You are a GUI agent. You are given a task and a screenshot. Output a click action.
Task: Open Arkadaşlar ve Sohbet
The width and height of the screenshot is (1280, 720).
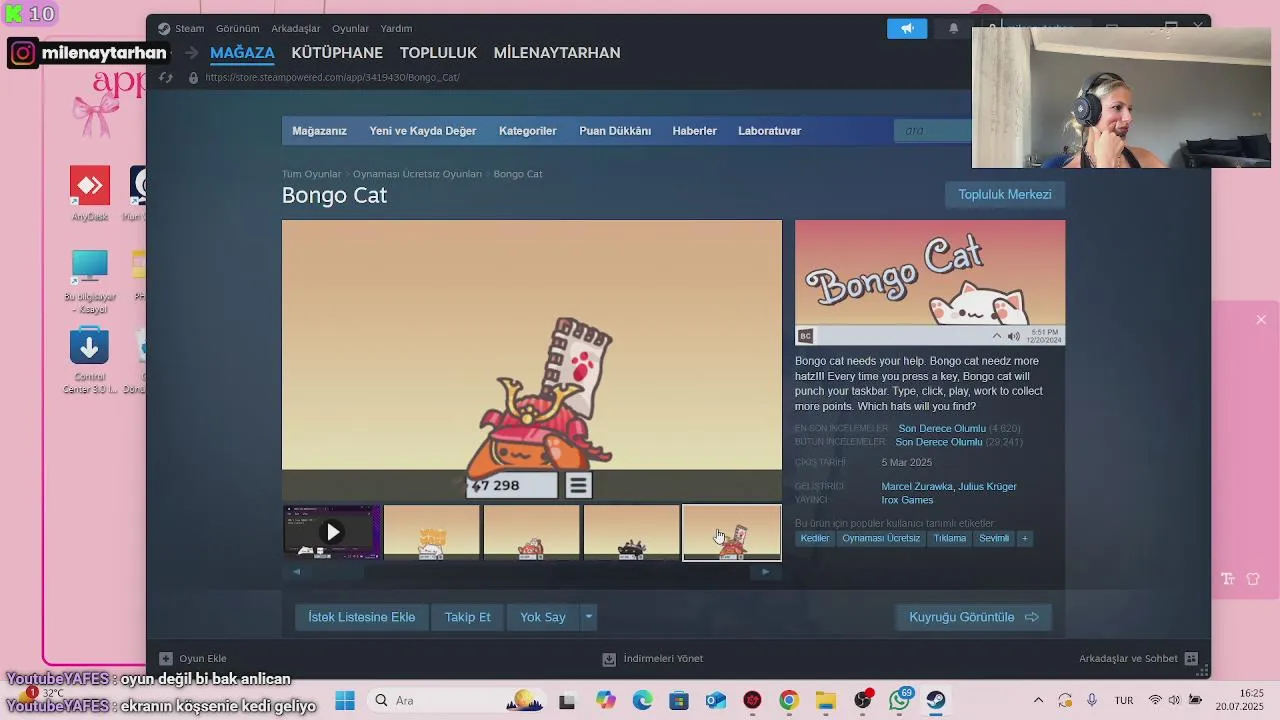pos(1138,659)
